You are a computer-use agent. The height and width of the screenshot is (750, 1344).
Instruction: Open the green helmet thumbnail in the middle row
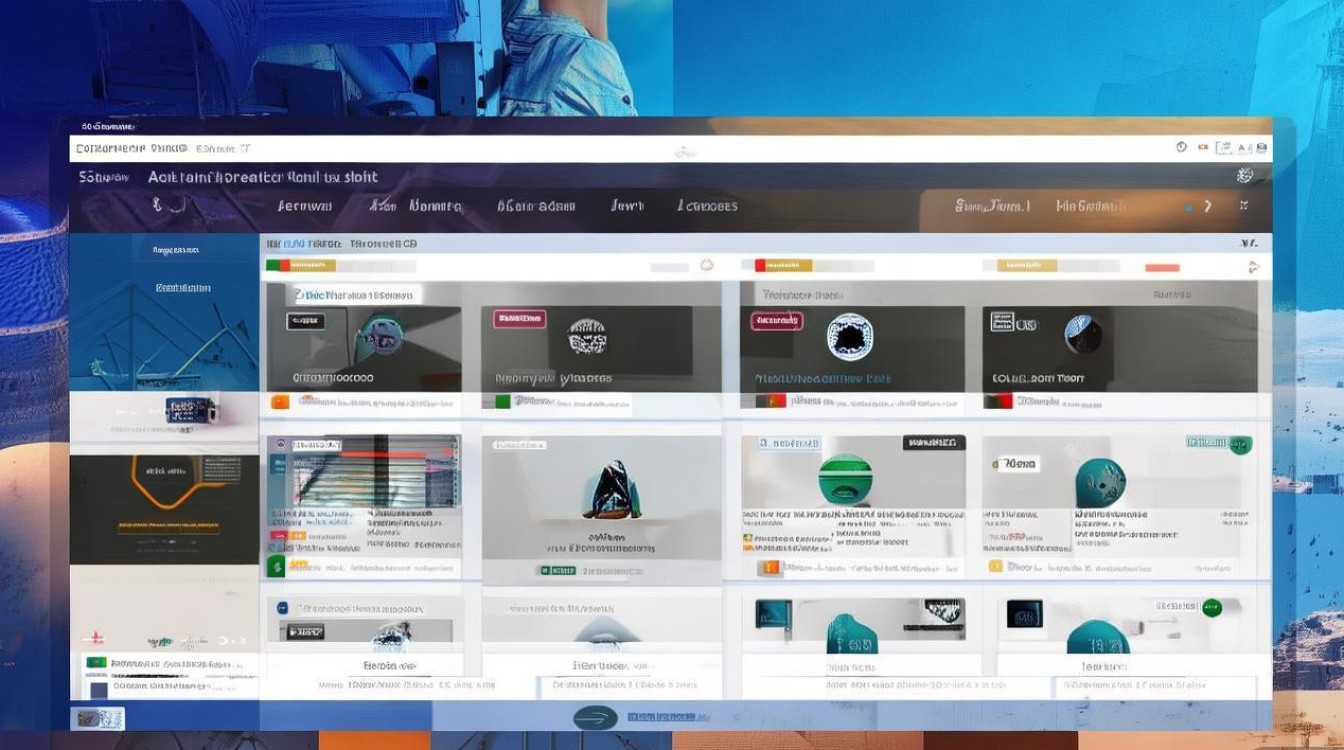[x=853, y=505]
